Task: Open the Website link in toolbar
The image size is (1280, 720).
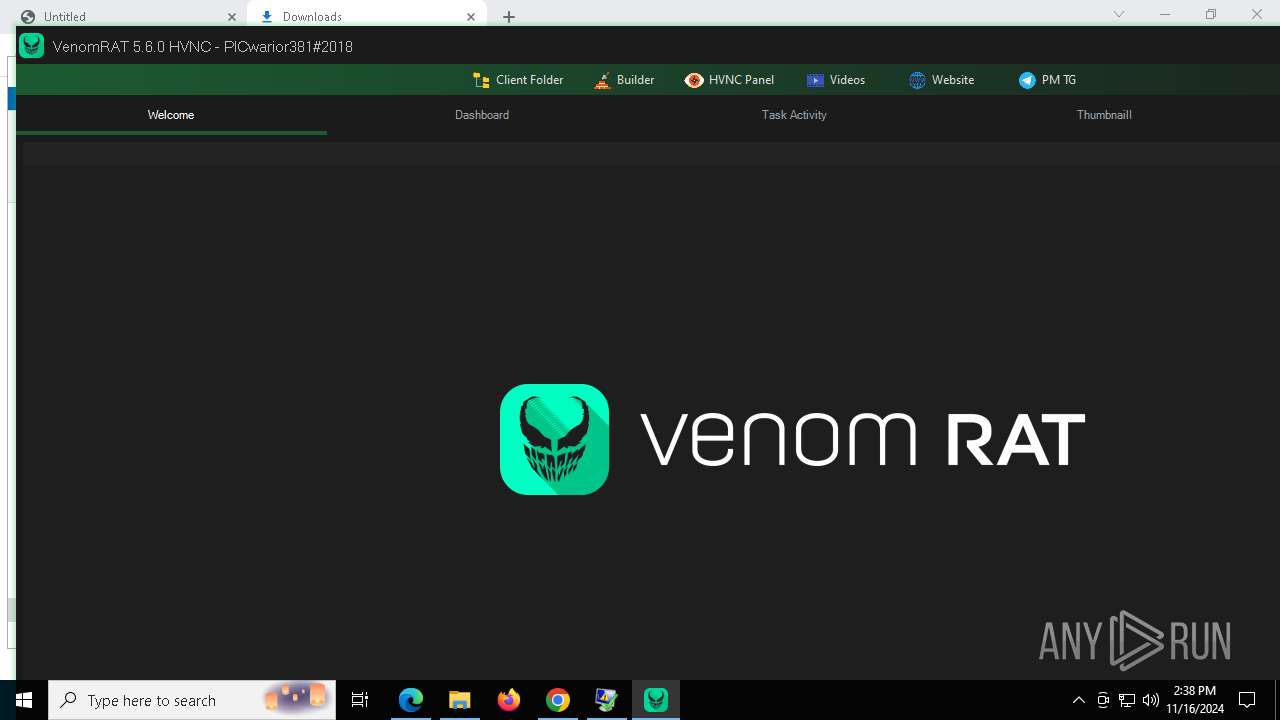Action: click(x=941, y=80)
